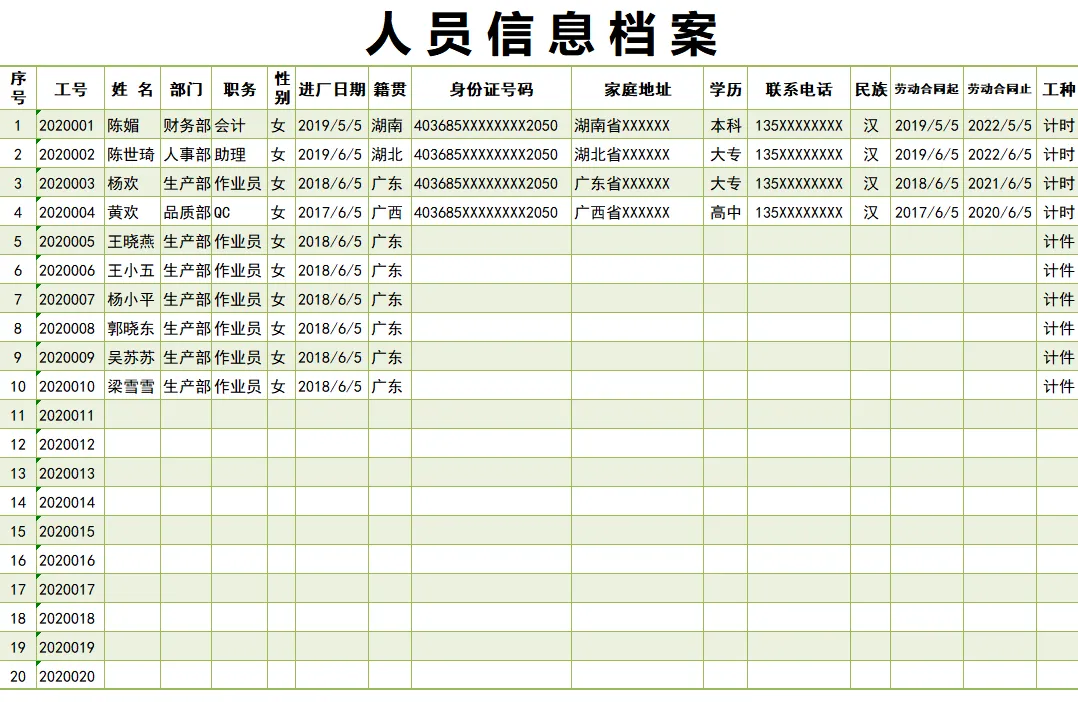The height and width of the screenshot is (702, 1078).
Task: Select the 姓名 column header
Action: 133,88
